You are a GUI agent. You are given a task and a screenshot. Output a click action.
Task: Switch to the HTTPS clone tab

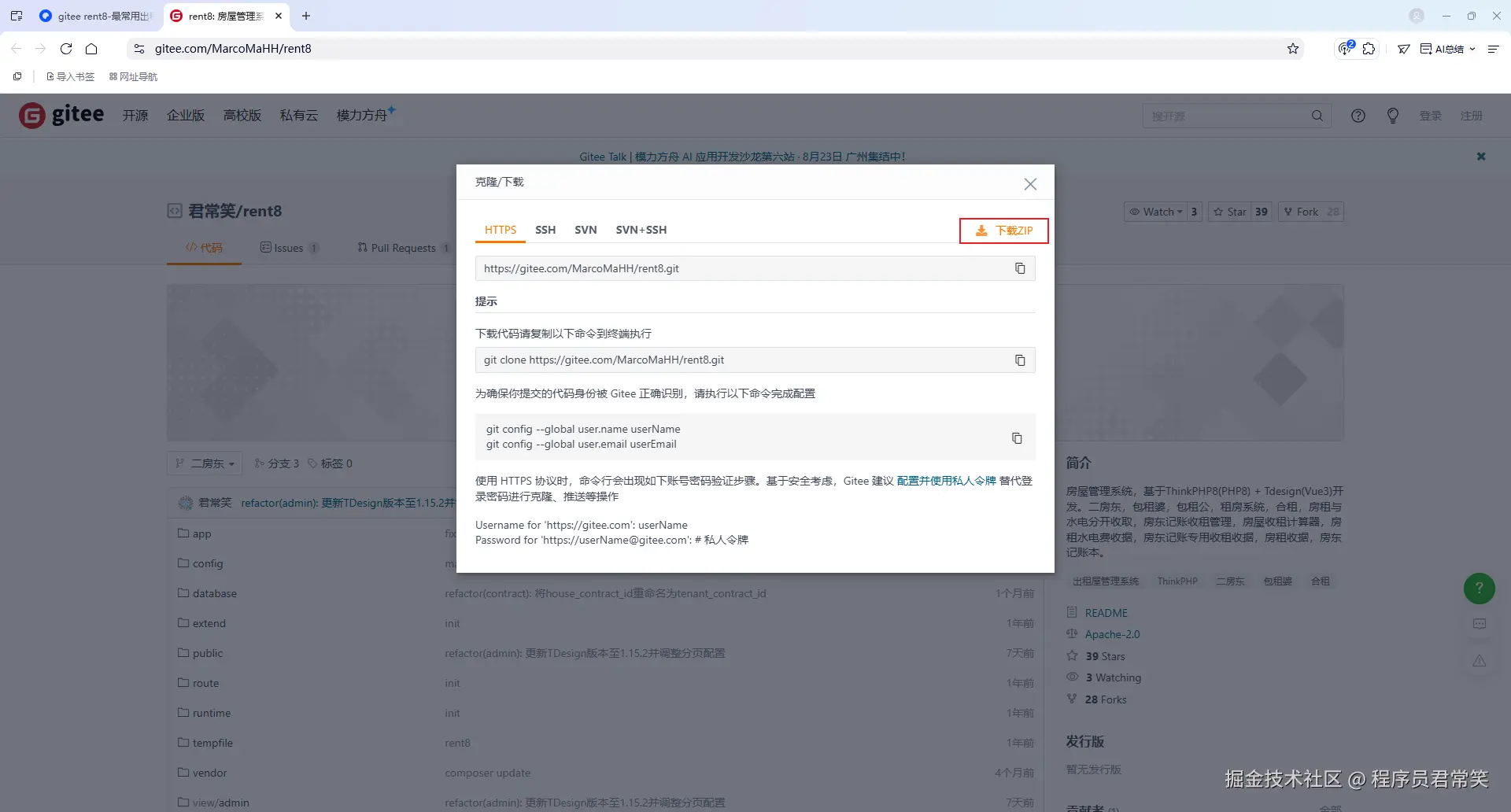coord(501,230)
